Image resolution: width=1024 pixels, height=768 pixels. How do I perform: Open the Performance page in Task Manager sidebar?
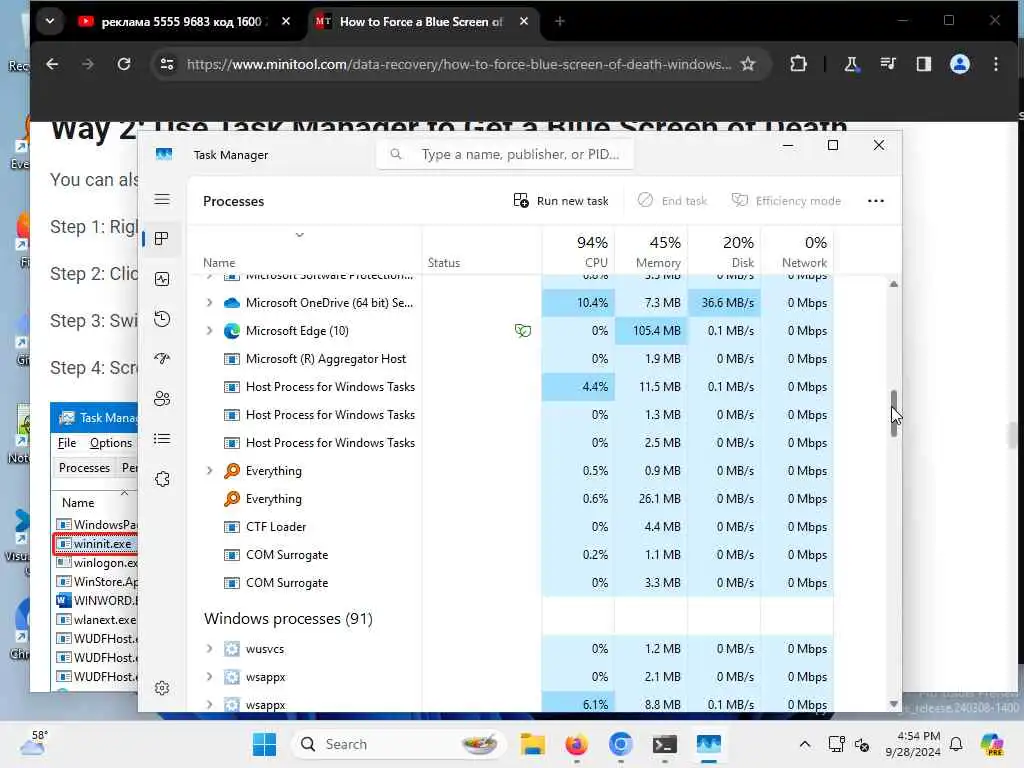[x=162, y=280]
